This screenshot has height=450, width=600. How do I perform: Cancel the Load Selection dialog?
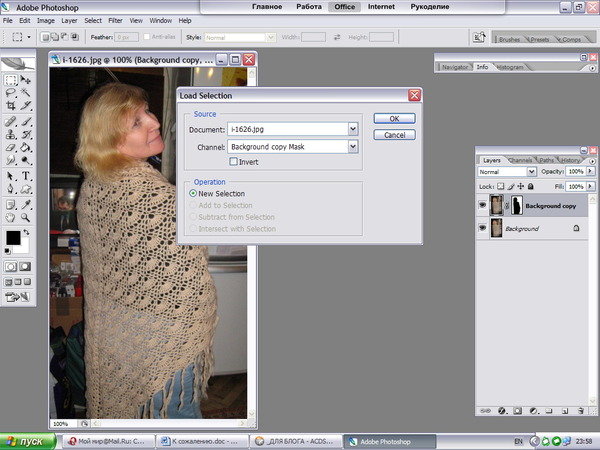pos(395,135)
